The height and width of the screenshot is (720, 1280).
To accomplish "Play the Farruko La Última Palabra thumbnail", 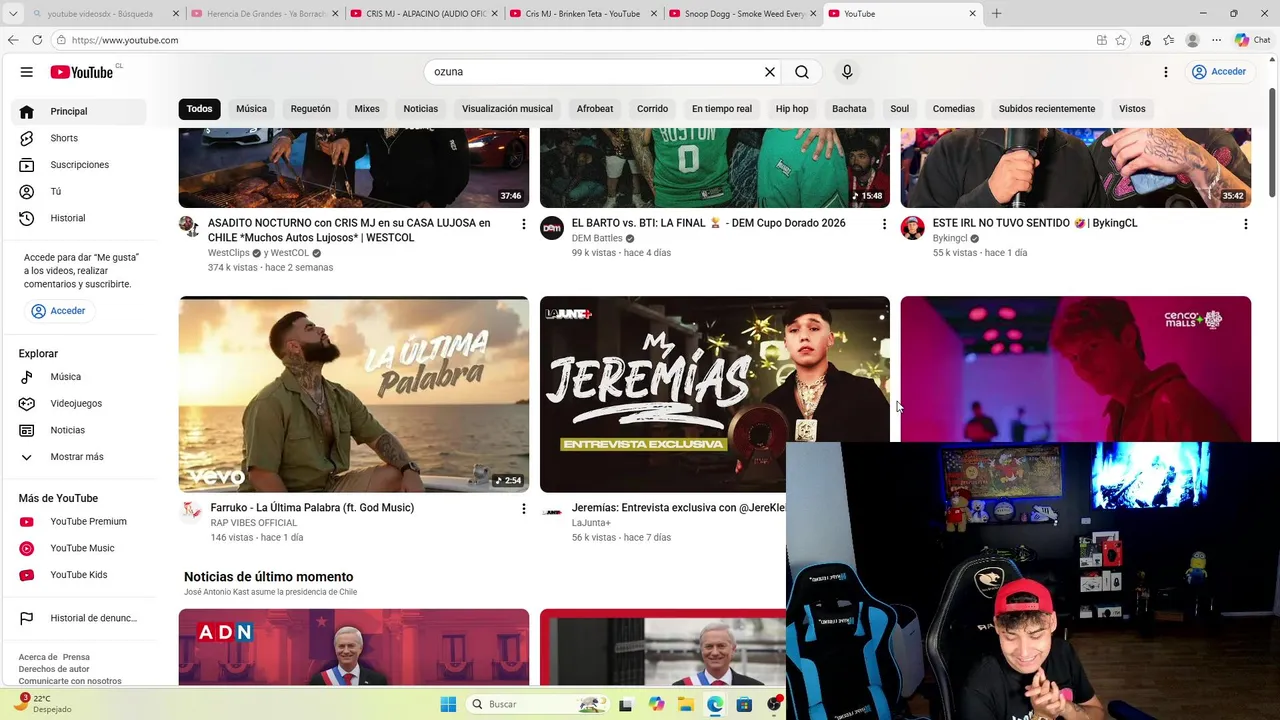I will [354, 394].
